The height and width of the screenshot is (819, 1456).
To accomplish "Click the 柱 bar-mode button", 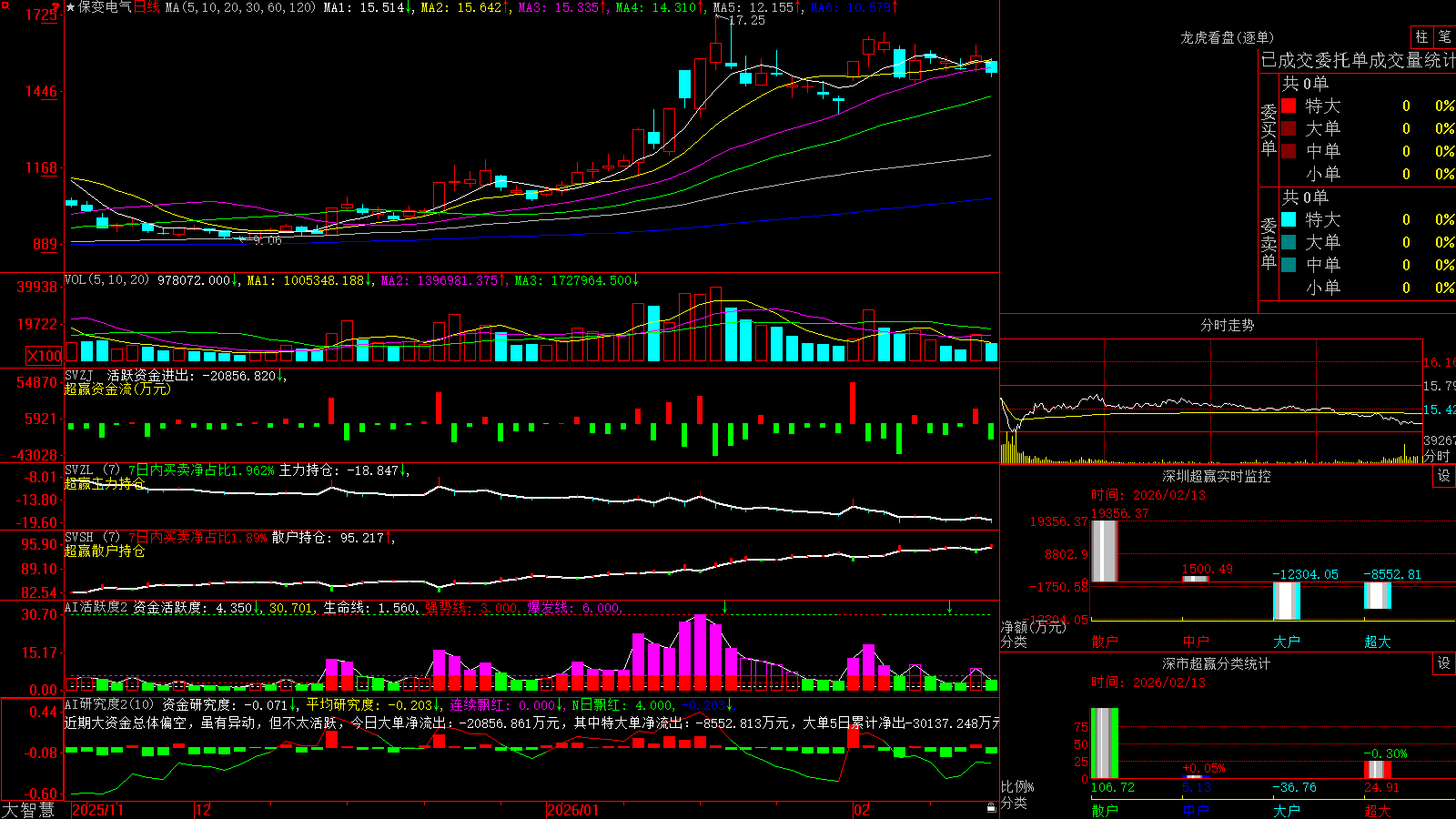I will pos(1421,37).
